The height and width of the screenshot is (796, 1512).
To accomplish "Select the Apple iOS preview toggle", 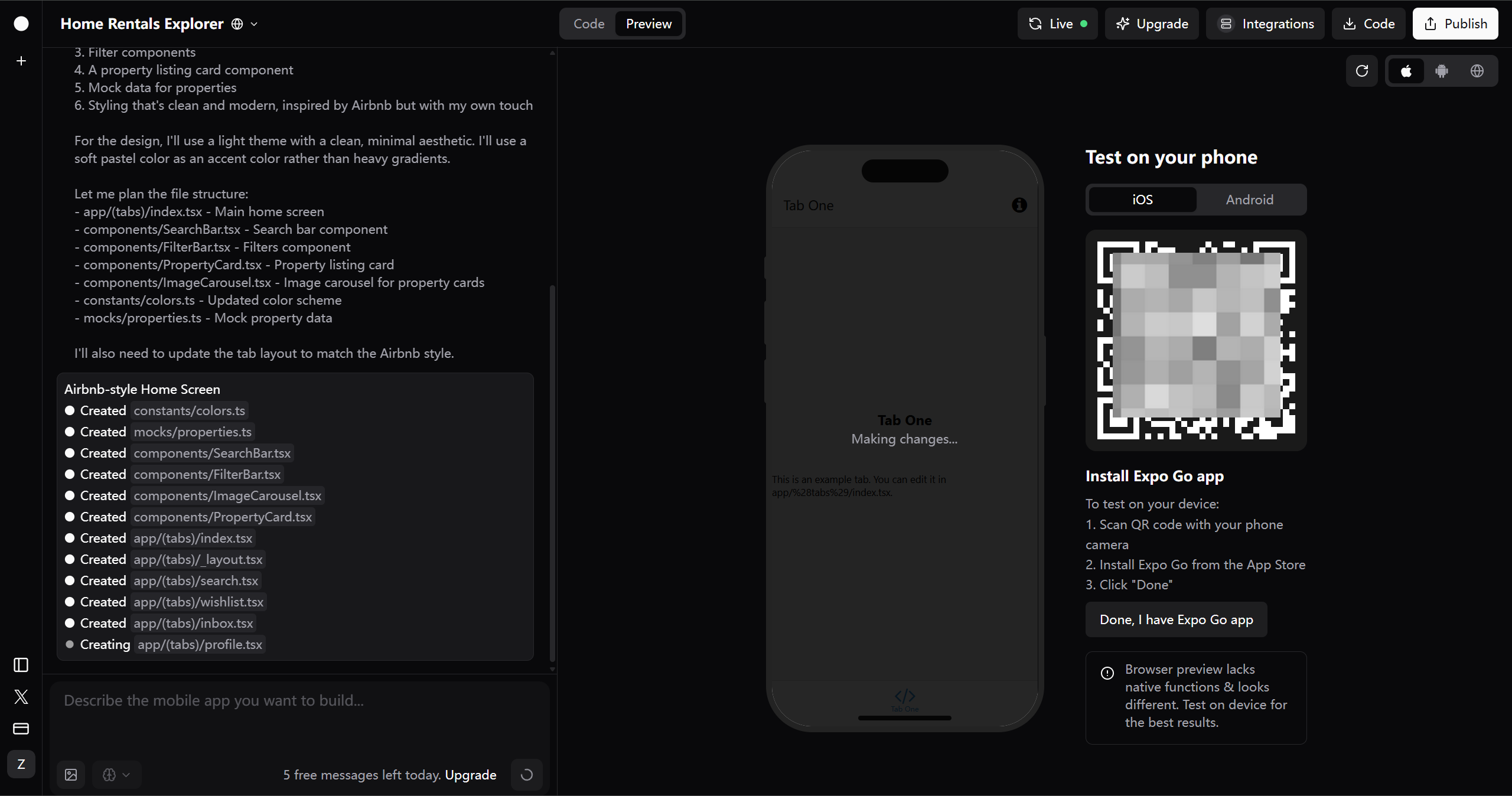I will [1406, 71].
